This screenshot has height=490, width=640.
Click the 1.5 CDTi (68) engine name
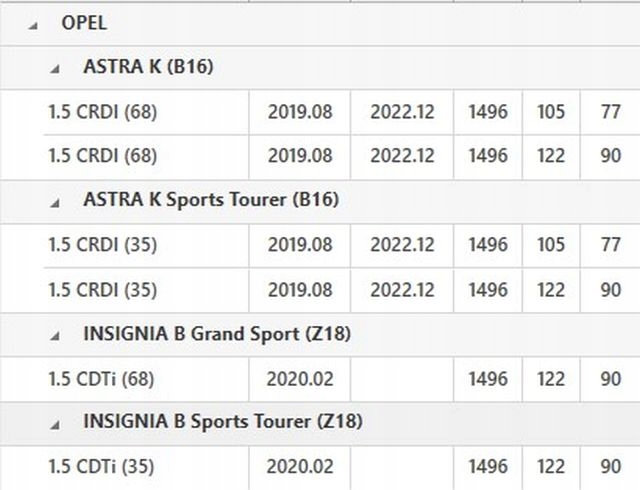click(x=101, y=379)
